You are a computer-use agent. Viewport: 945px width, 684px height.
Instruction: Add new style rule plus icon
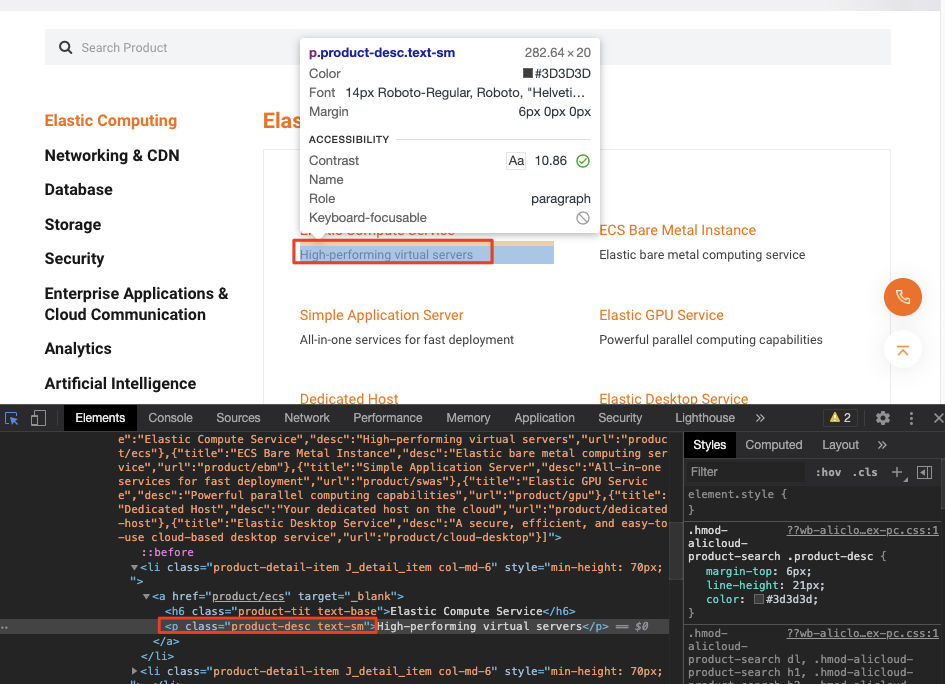tap(897, 472)
